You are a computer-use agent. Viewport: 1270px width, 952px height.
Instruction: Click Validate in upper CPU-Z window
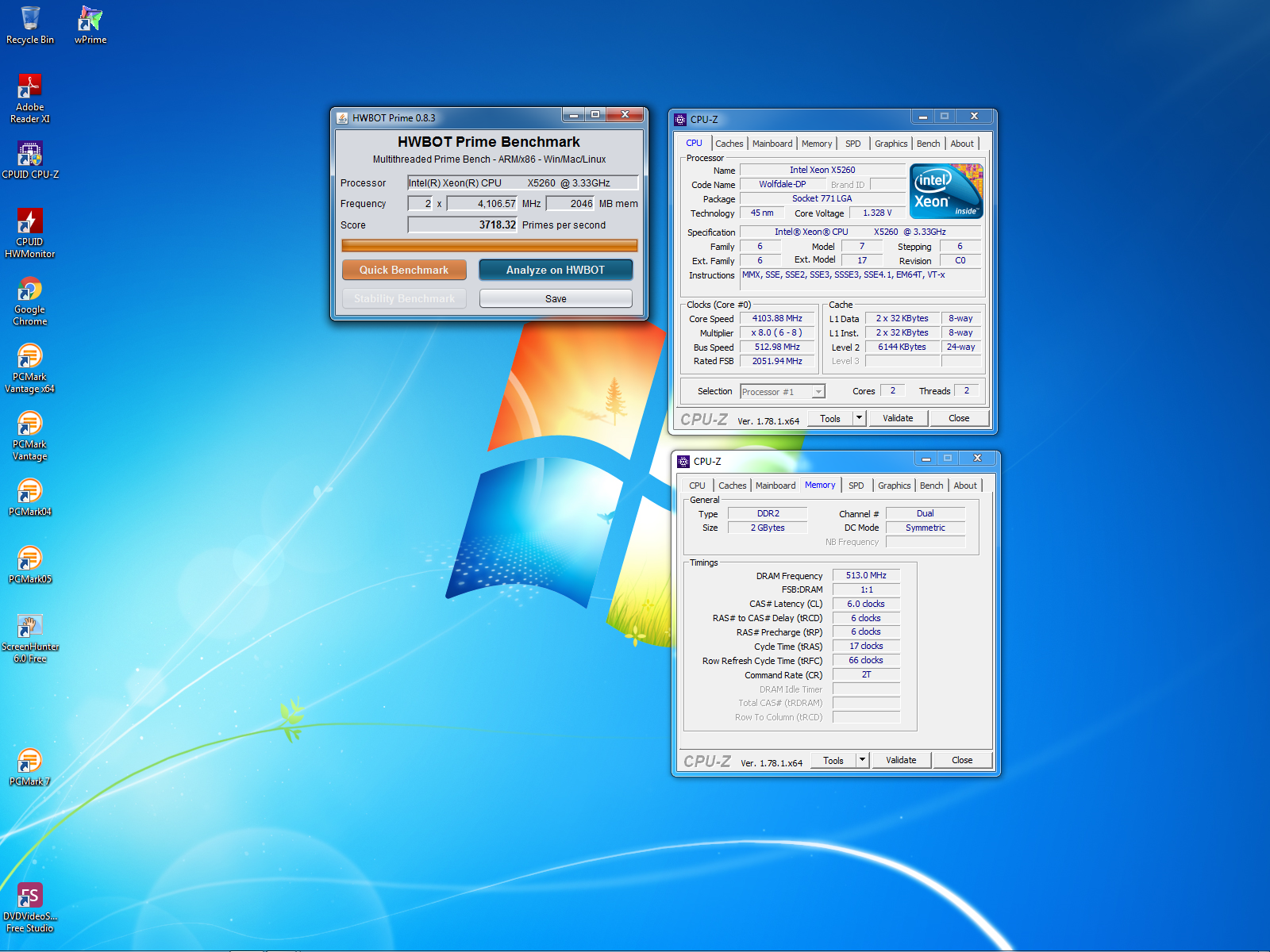[x=899, y=418]
